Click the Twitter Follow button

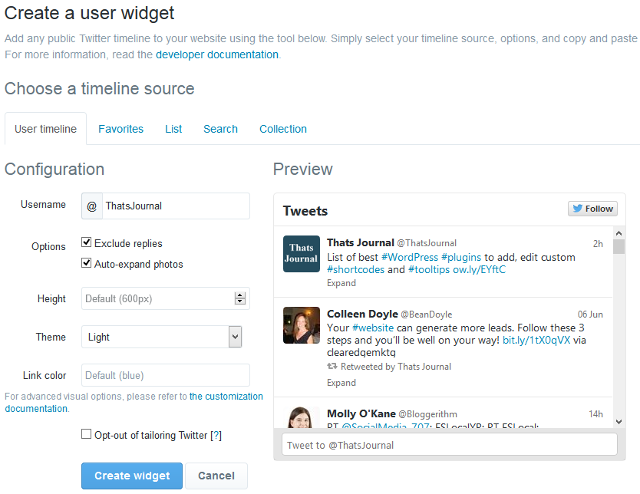pyautogui.click(x=593, y=209)
